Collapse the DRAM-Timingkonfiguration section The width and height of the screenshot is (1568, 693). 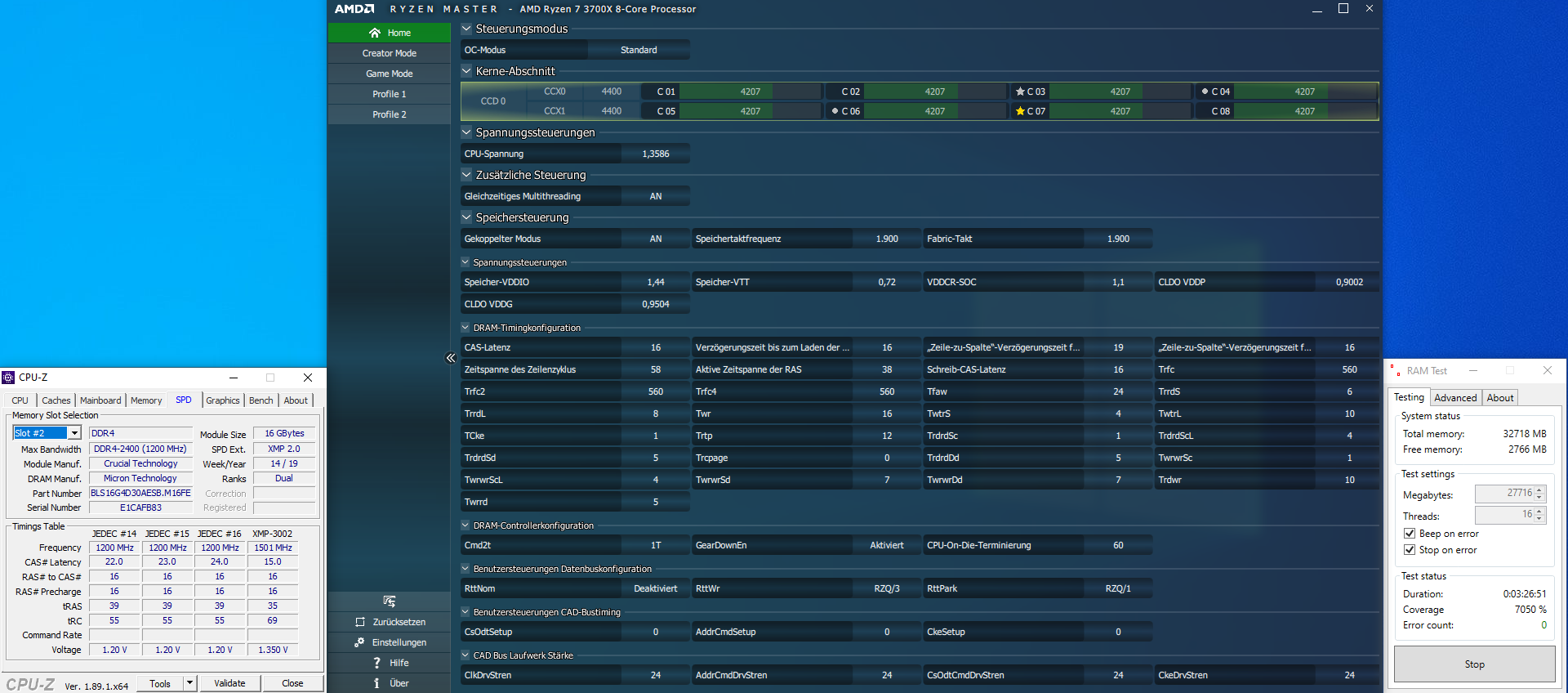(465, 328)
